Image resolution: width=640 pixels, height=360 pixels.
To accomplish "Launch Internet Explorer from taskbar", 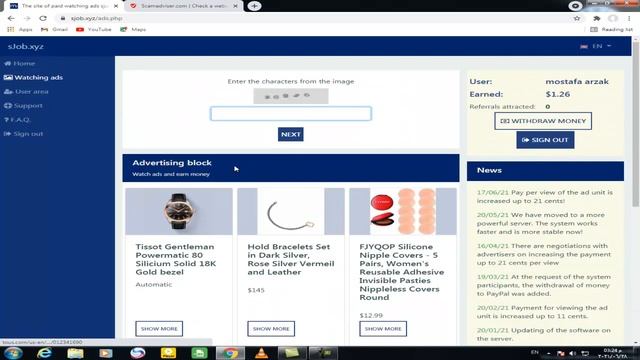I will coord(44,353).
